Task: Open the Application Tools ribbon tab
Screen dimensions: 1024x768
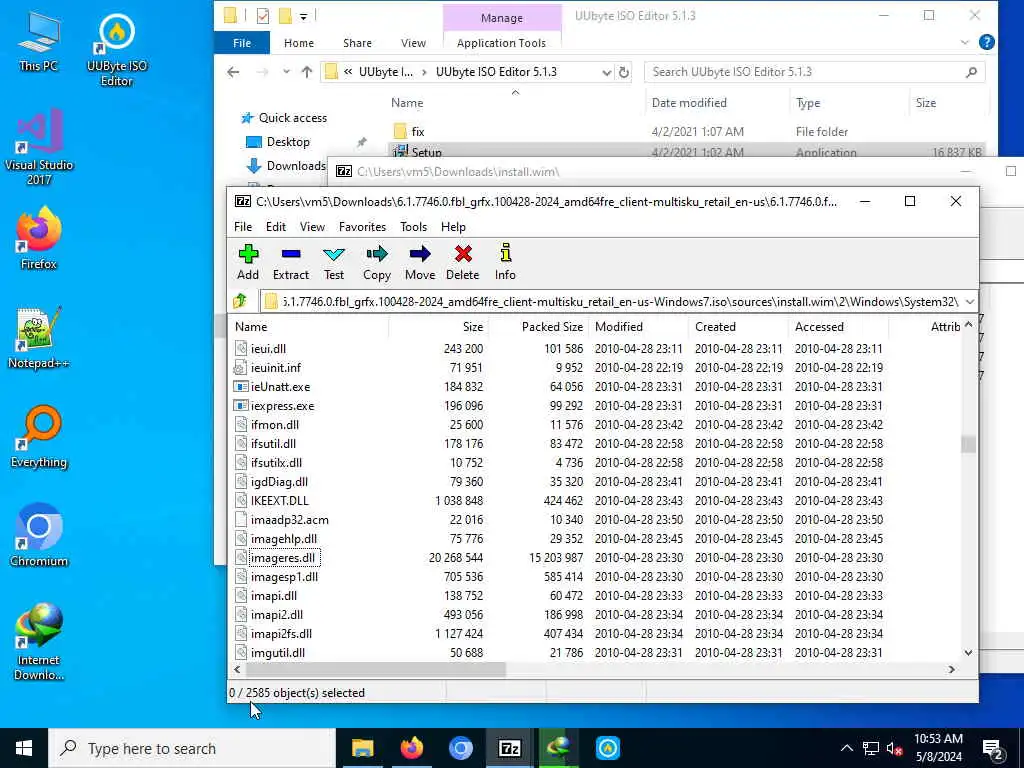Action: [x=501, y=43]
